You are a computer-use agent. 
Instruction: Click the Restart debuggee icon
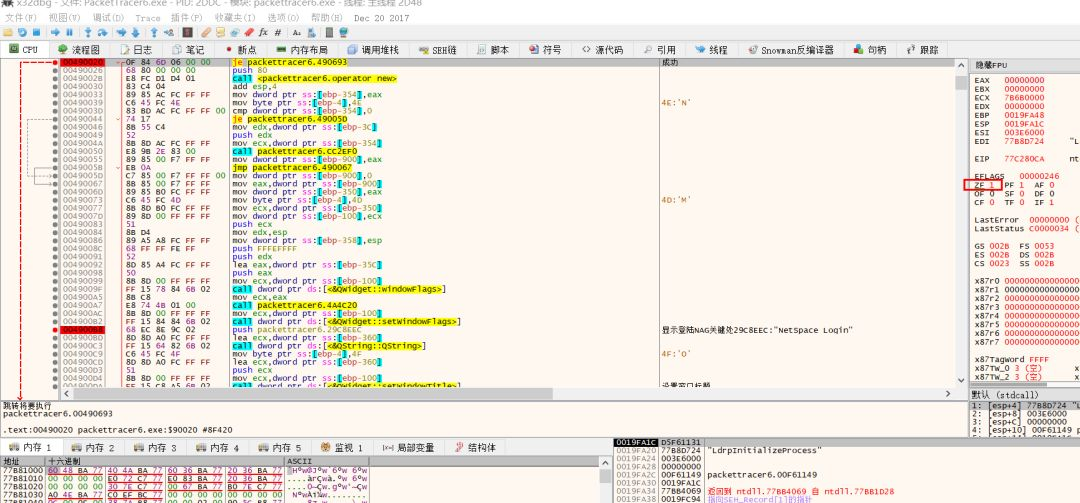[x=22, y=32]
